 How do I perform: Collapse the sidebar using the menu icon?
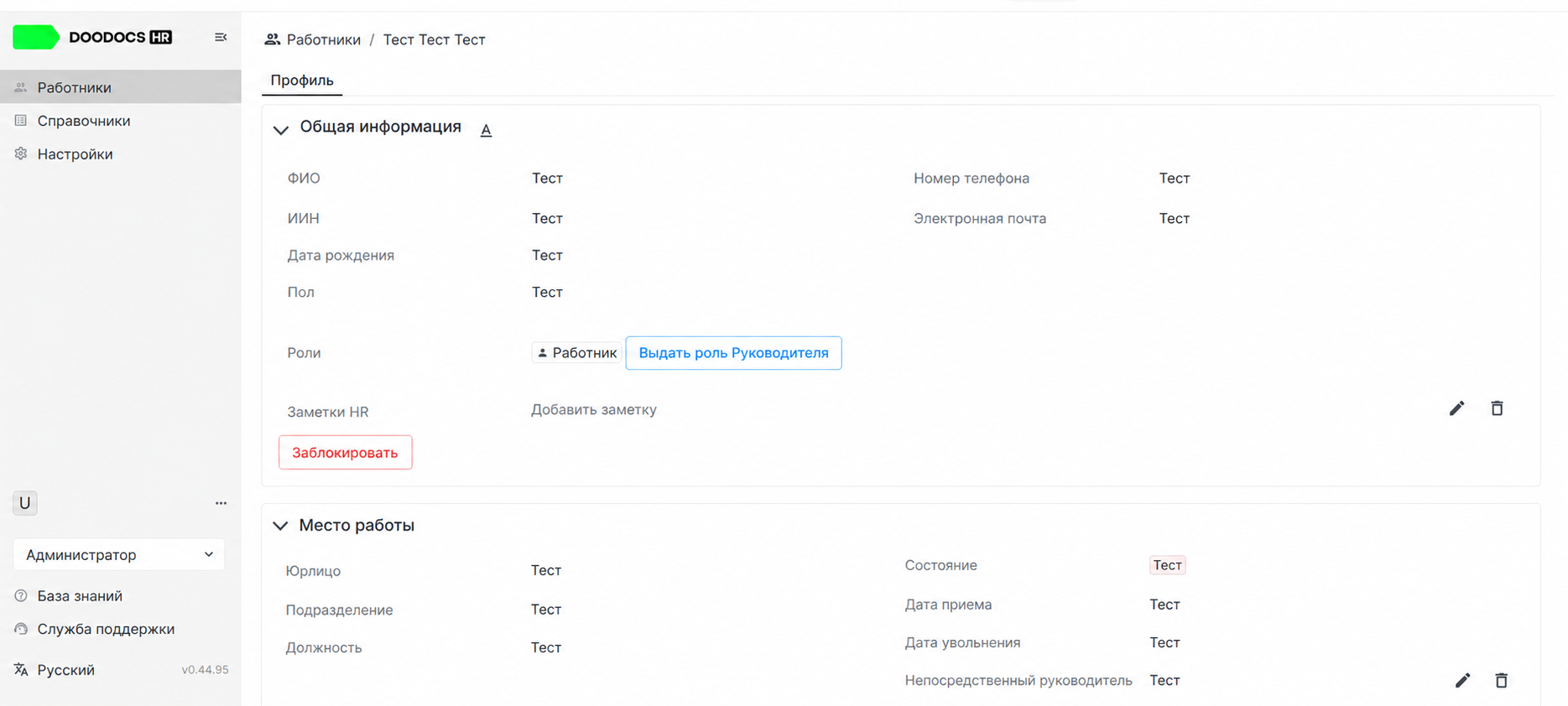point(221,37)
